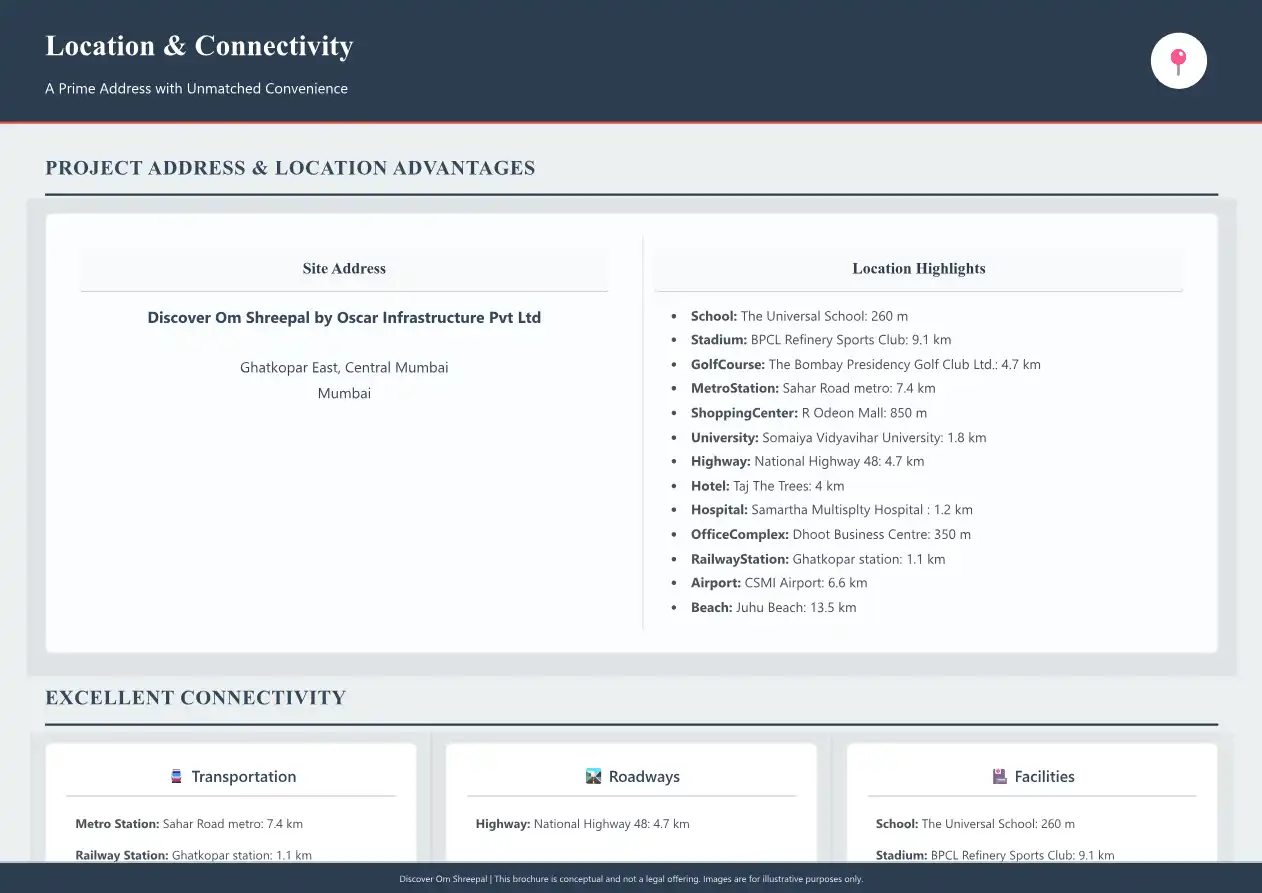Screen dimensions: 1262x893
Task: Click the Excellent Connectivity section heading
Action: (196, 698)
